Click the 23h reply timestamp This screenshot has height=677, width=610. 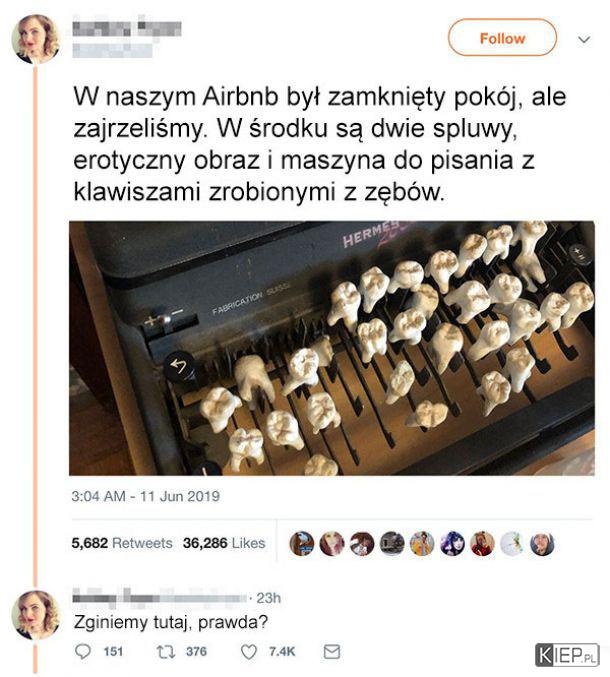click(269, 598)
